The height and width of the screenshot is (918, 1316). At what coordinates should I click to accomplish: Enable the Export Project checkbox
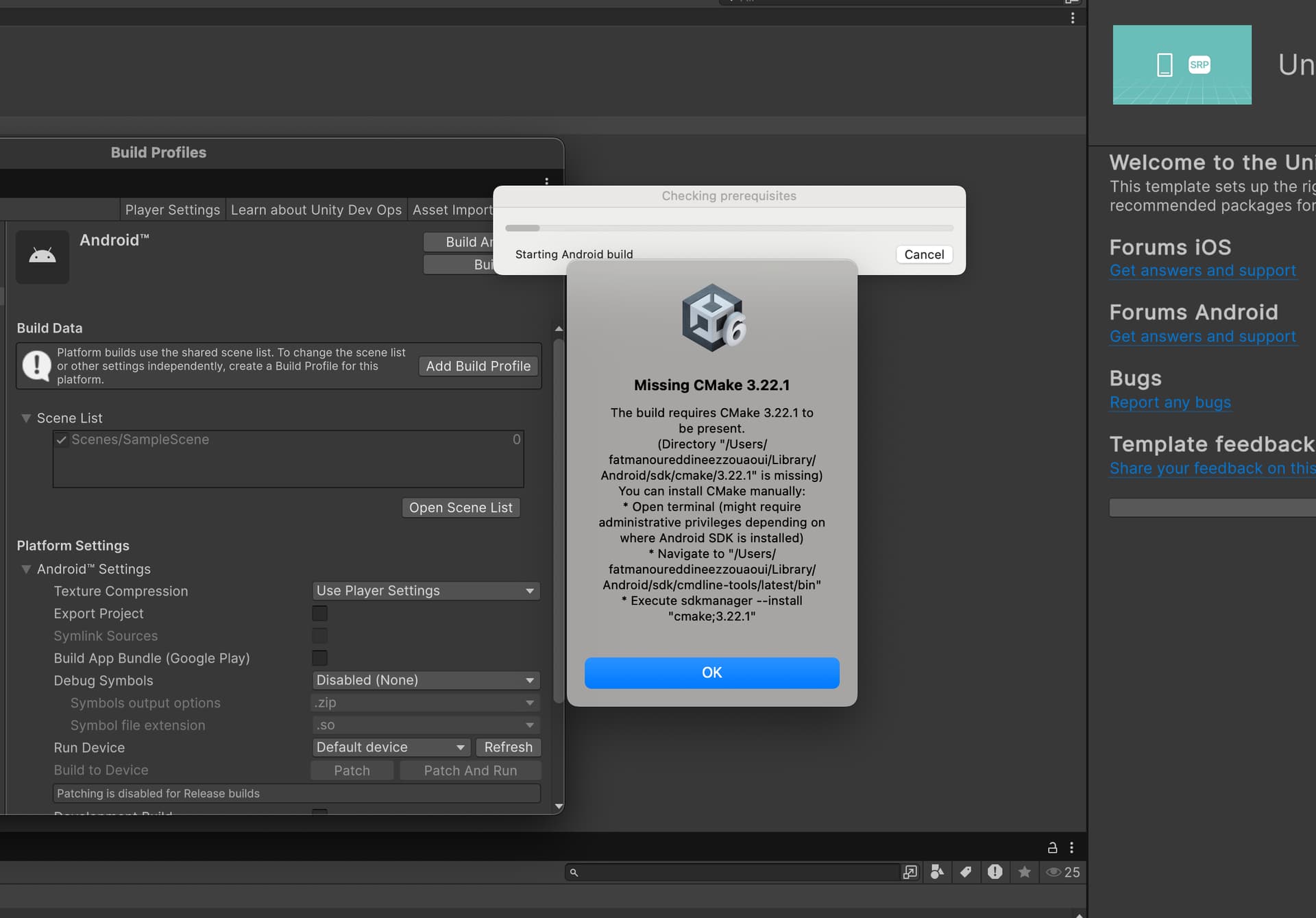pos(319,613)
